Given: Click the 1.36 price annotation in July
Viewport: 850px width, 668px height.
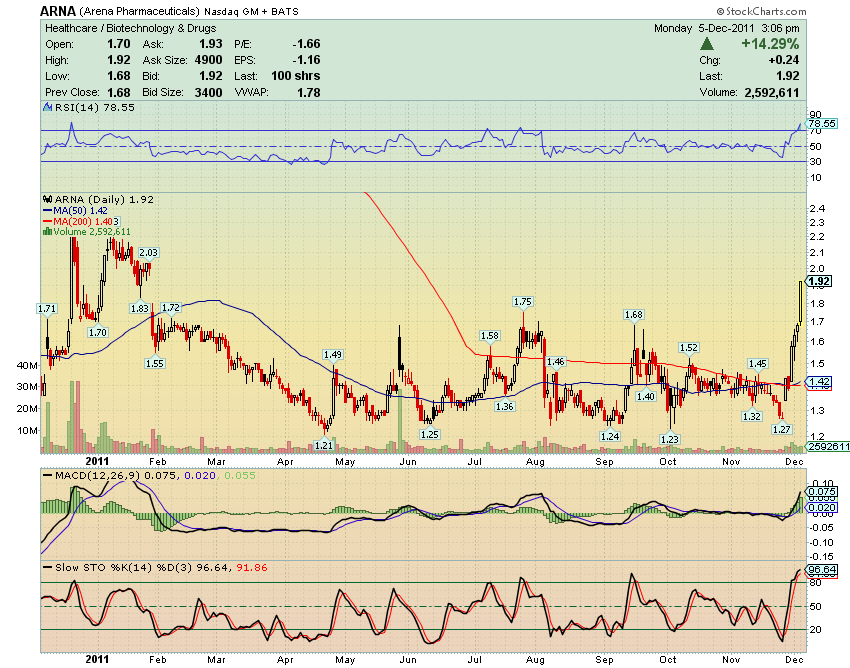Looking at the screenshot, I should coord(505,406).
